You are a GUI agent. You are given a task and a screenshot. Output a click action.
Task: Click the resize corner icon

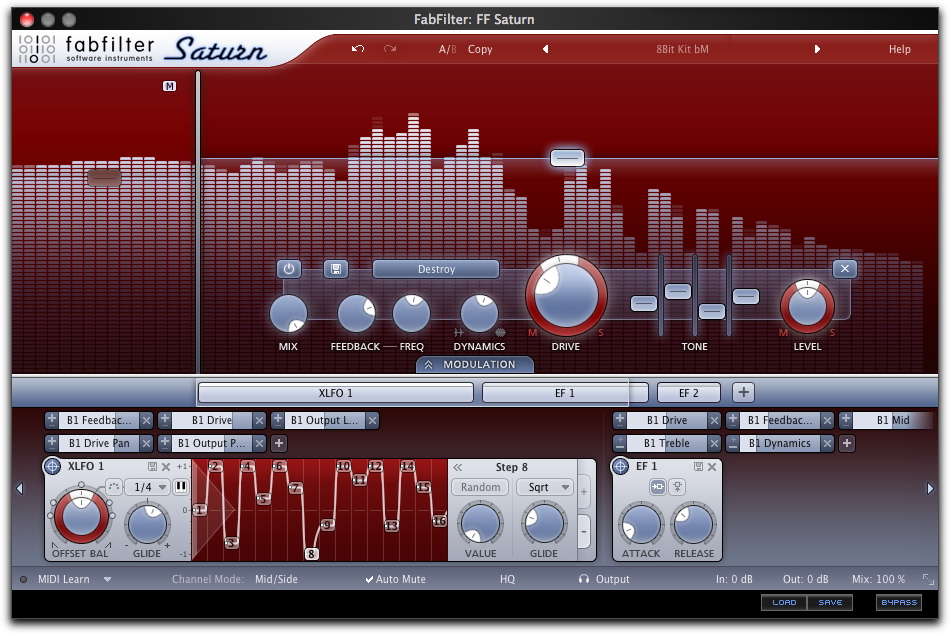[928, 579]
